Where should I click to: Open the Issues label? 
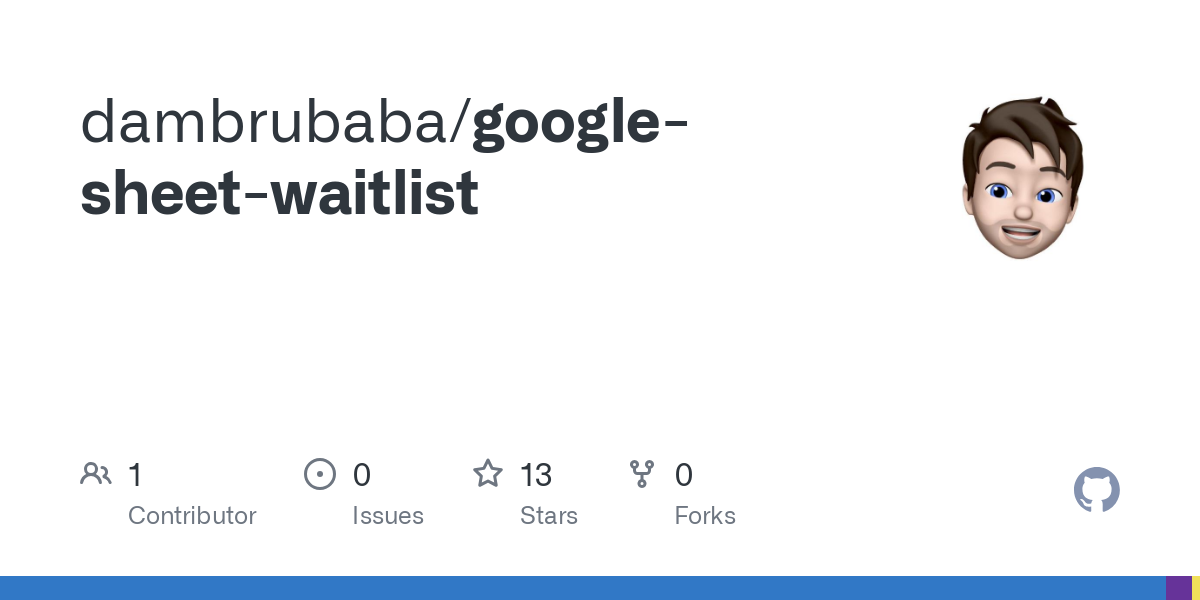[x=388, y=516]
